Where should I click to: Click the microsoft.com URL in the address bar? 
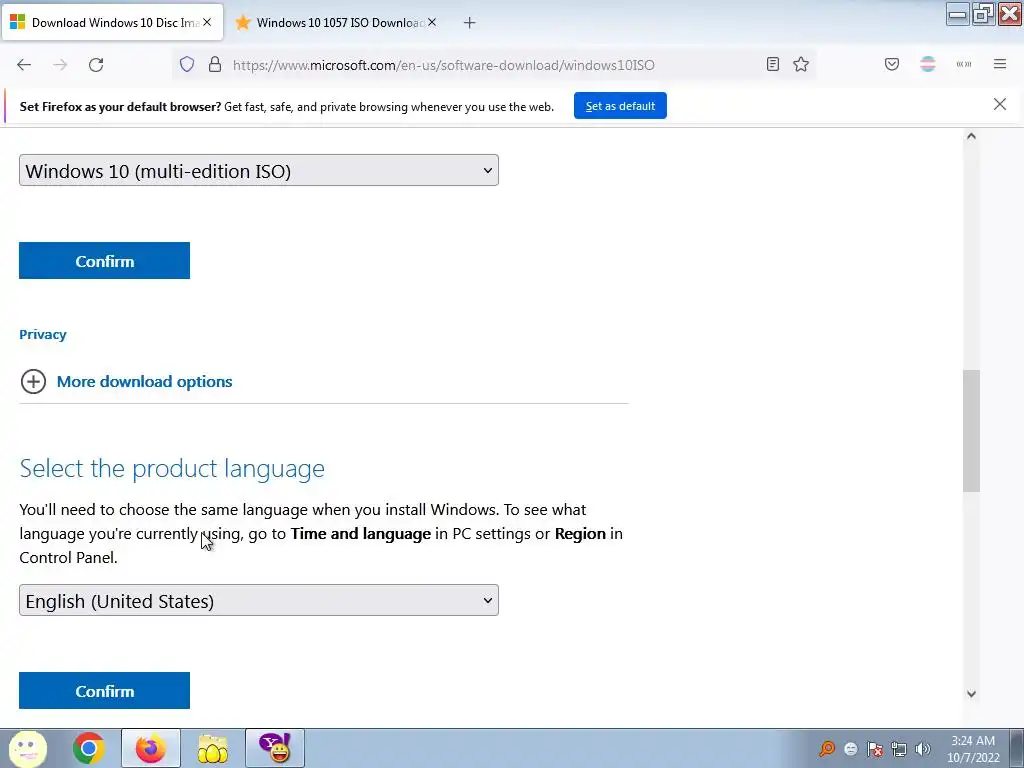click(443, 65)
